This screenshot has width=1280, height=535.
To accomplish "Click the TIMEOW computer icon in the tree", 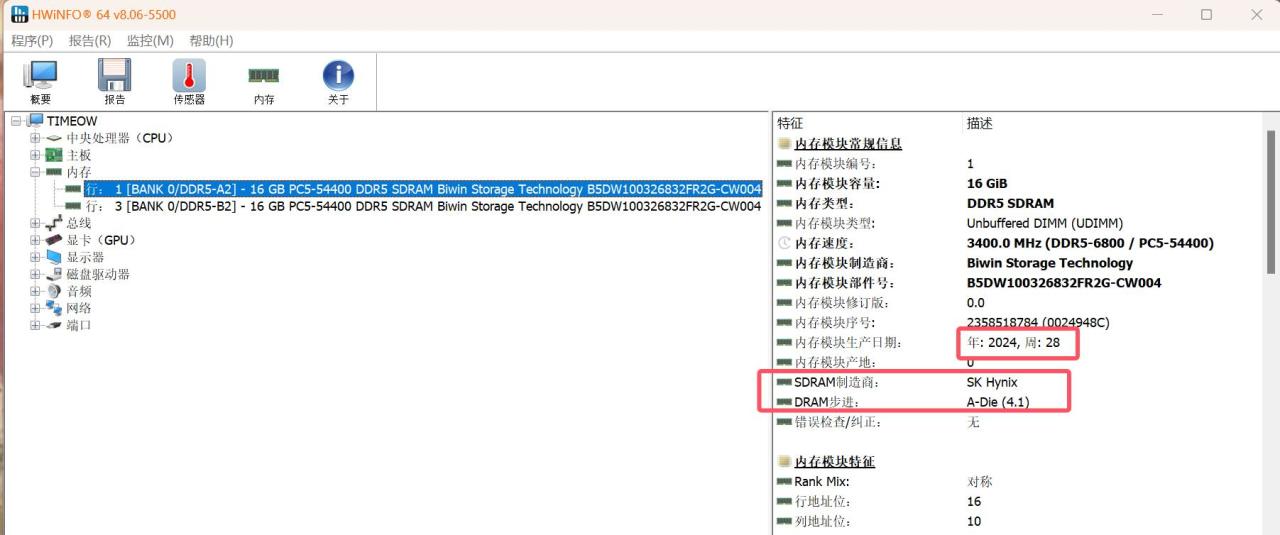I will 35,121.
